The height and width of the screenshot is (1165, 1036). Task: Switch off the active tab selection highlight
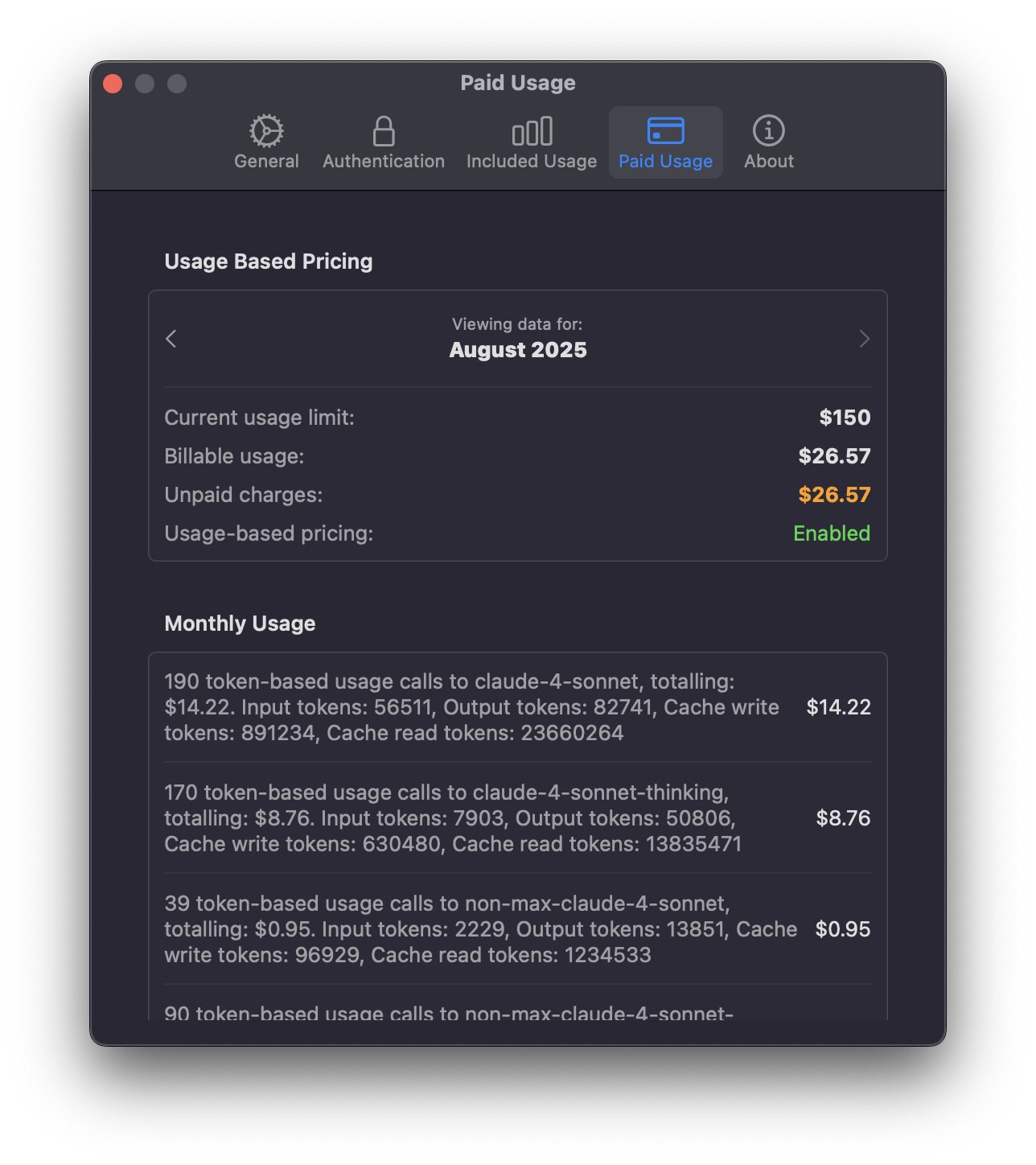click(x=665, y=142)
